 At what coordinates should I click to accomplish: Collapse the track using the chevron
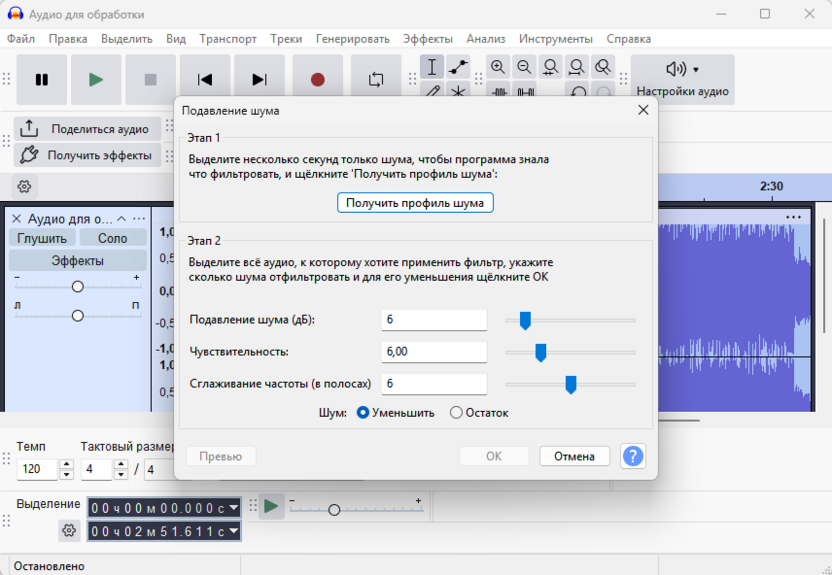click(122, 219)
